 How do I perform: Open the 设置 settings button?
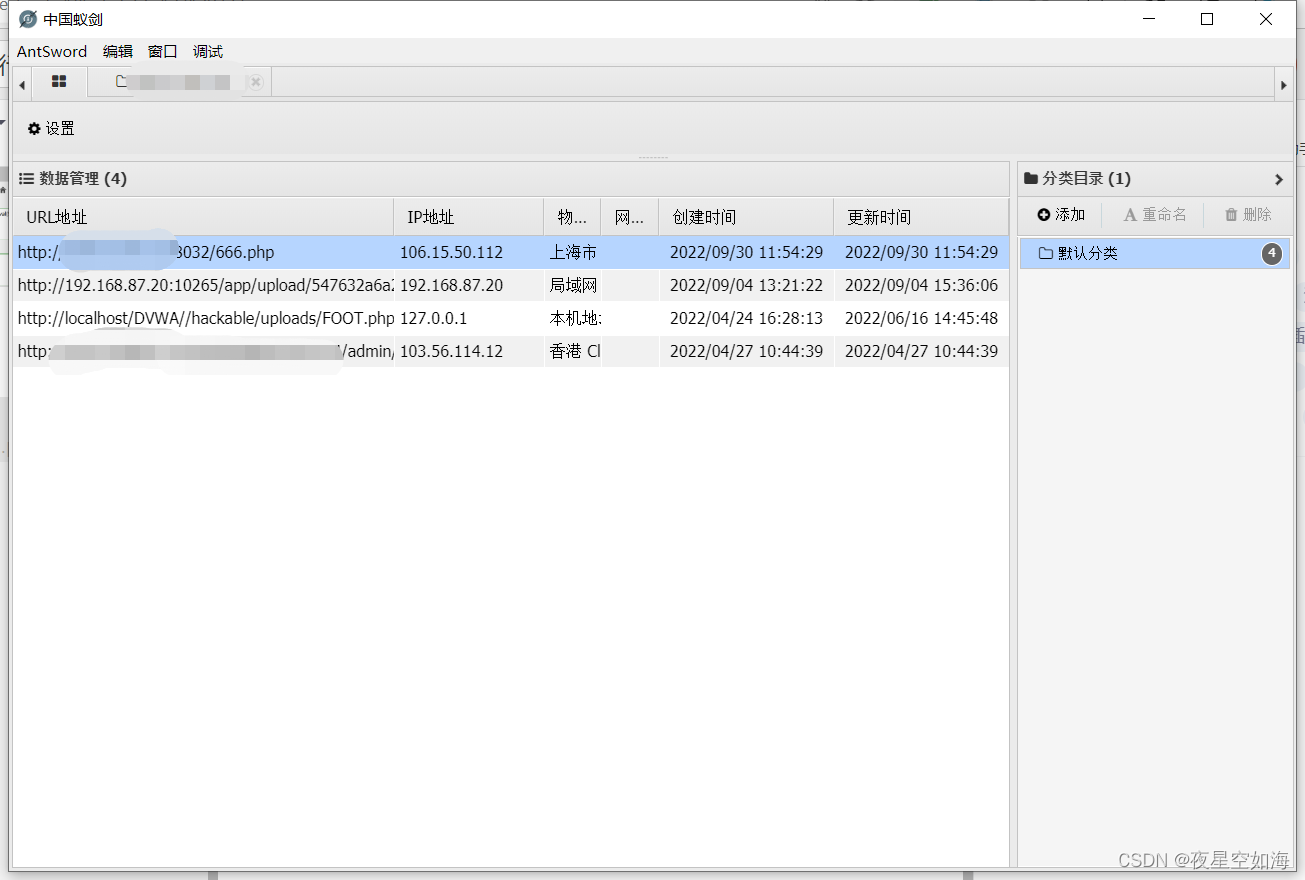[51, 128]
